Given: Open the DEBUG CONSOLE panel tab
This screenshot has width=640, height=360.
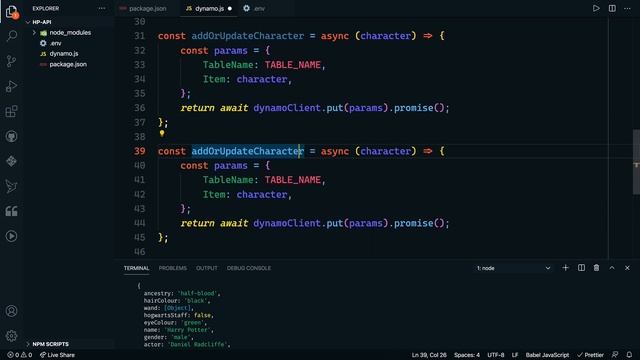Looking at the screenshot, I should [249, 268].
